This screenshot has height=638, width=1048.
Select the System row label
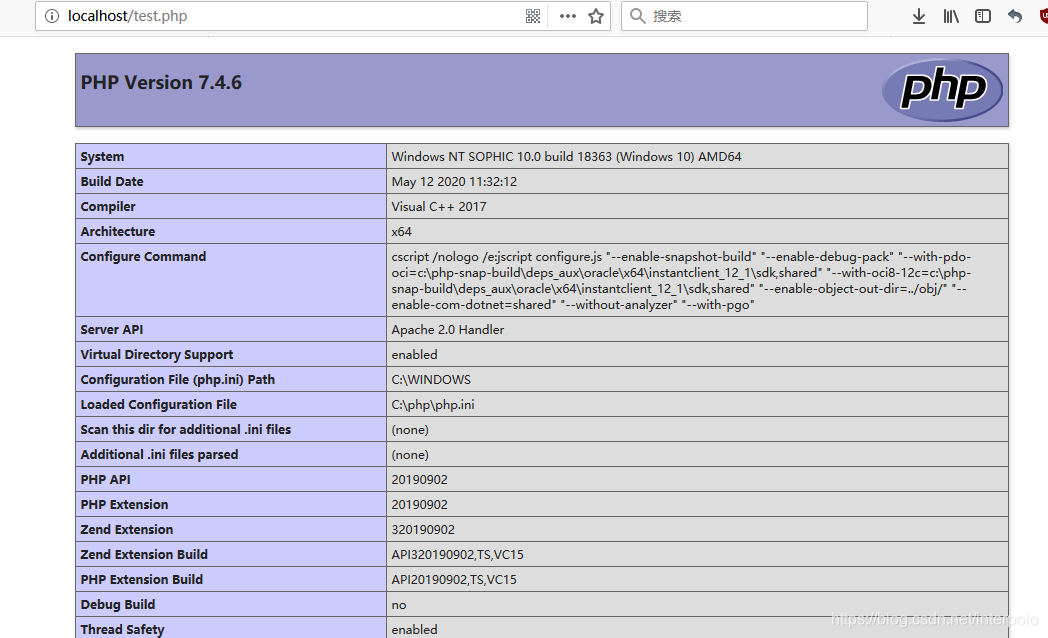click(102, 156)
